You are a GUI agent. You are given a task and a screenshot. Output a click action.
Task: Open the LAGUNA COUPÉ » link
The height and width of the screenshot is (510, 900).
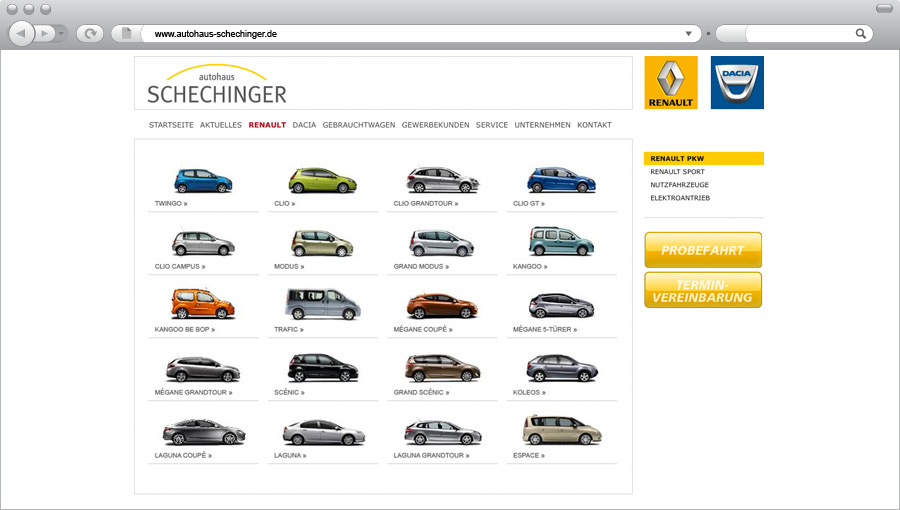click(183, 456)
